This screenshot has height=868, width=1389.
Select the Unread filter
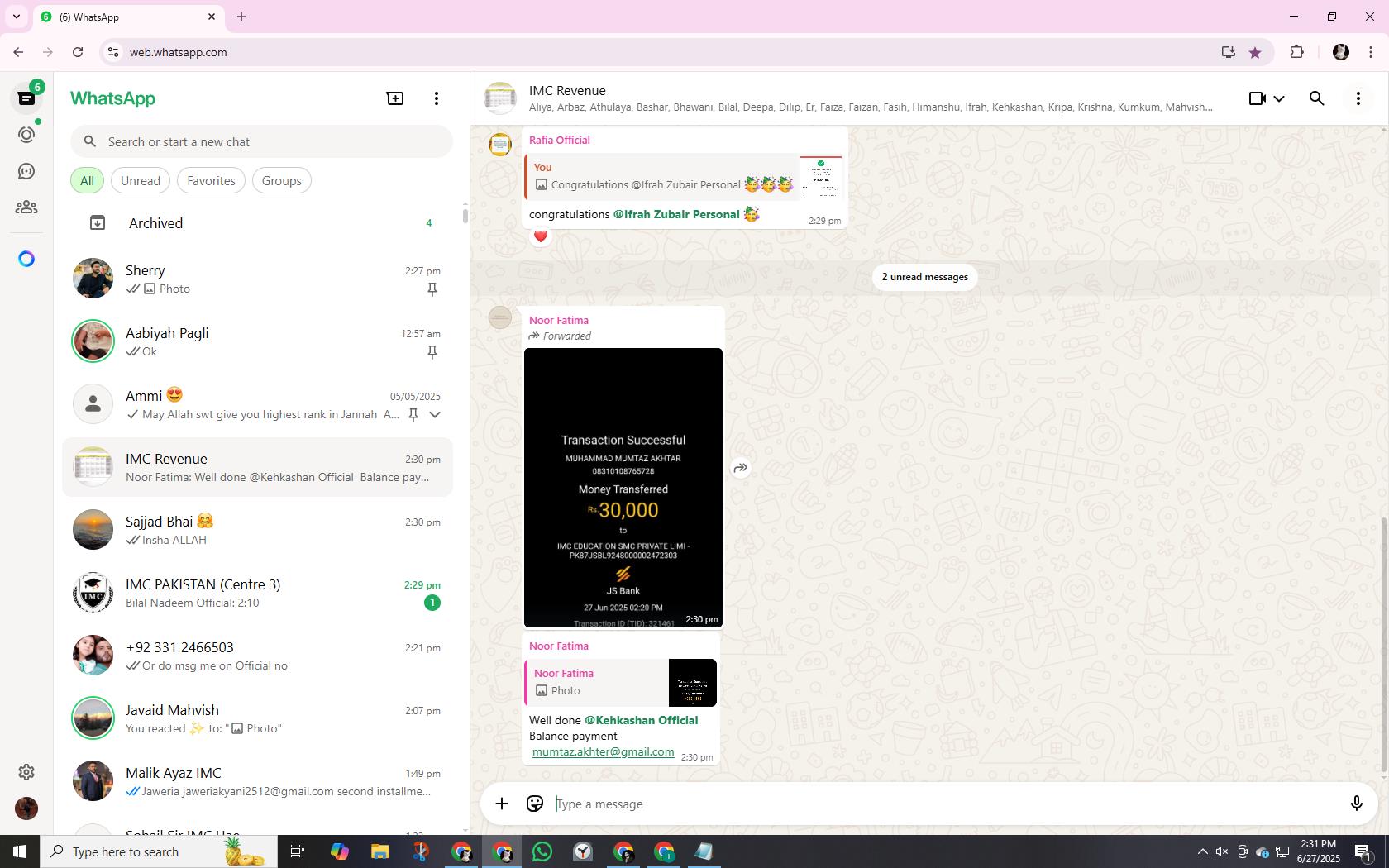point(141,181)
